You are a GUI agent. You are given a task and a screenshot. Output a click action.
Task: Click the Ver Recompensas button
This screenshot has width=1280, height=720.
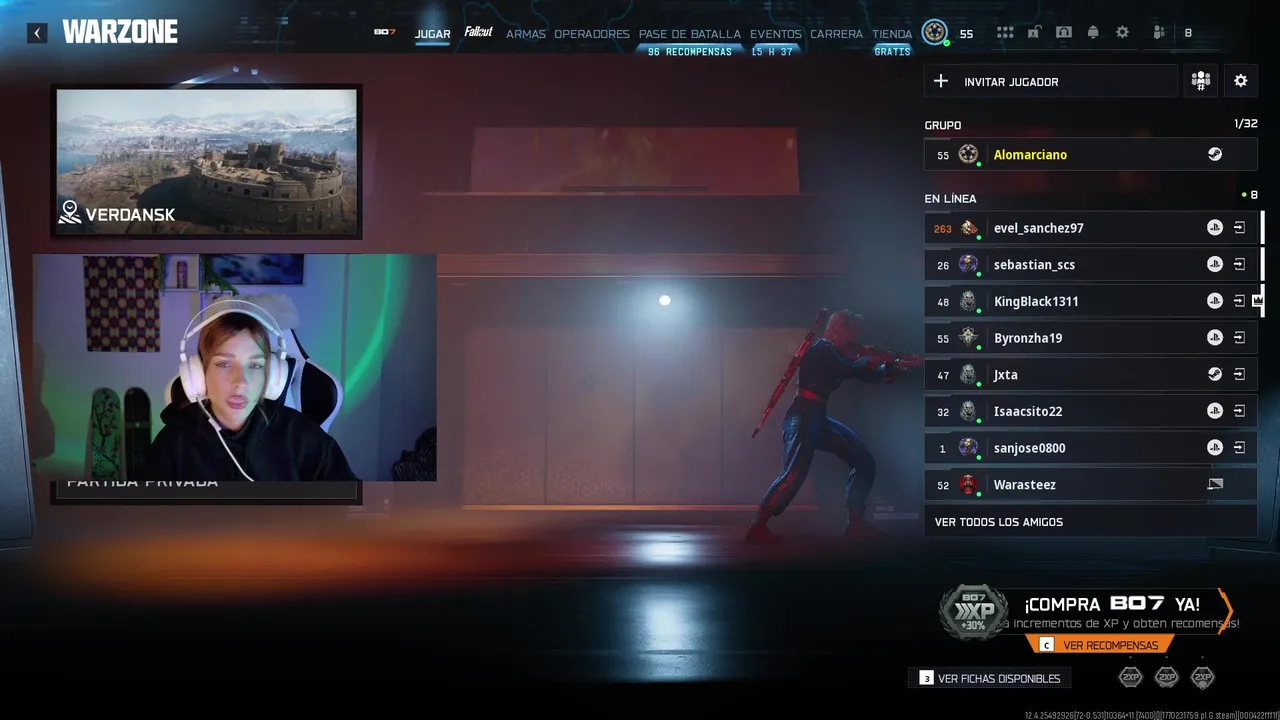coord(1100,645)
